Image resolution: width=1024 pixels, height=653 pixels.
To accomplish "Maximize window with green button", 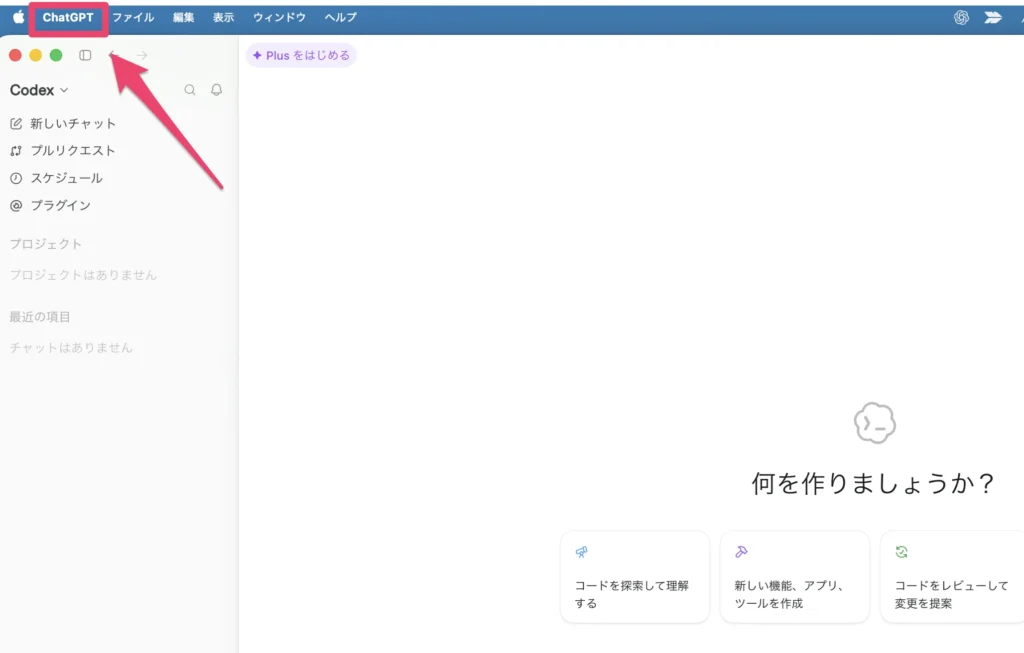I will [56, 56].
